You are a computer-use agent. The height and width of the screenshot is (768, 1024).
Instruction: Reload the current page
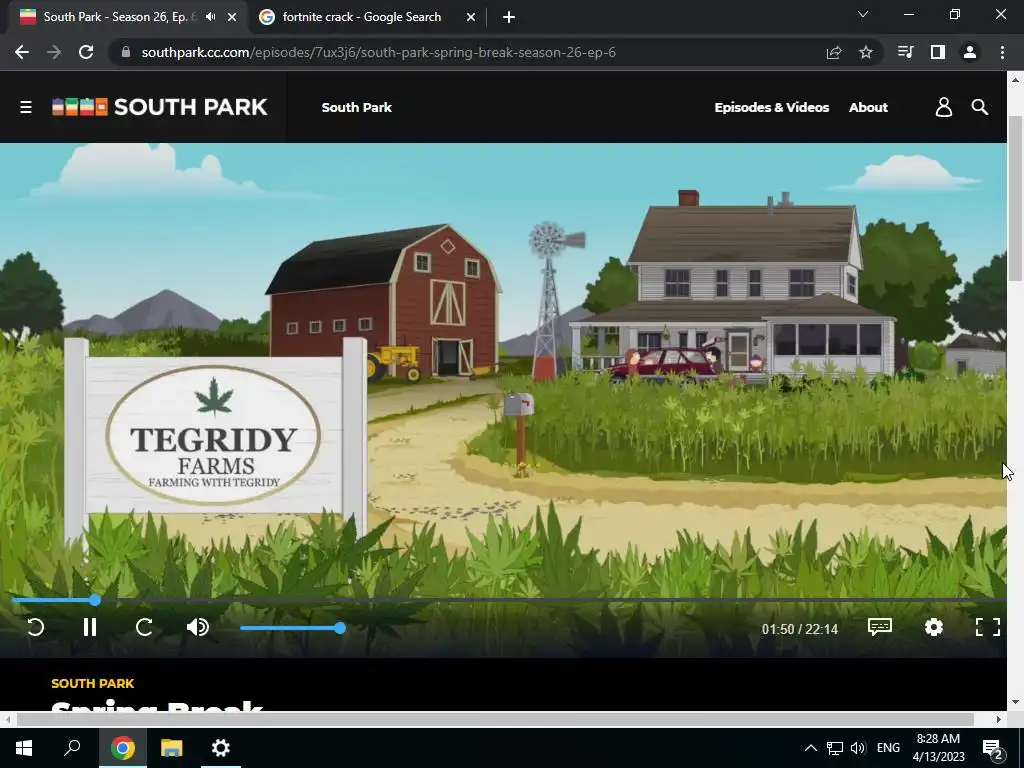coord(86,52)
